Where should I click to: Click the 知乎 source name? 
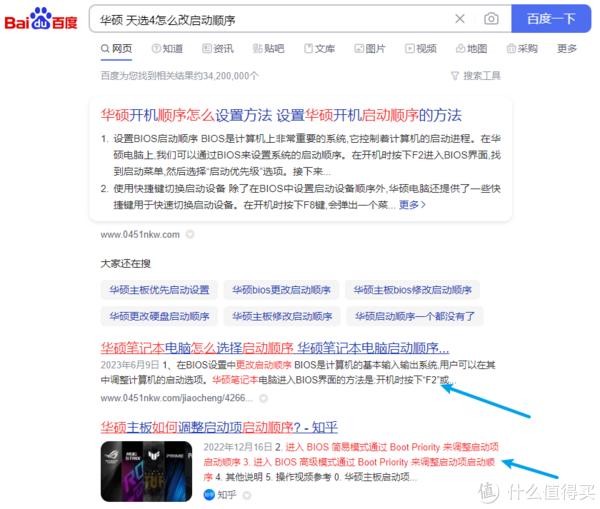pyautogui.click(x=227, y=495)
